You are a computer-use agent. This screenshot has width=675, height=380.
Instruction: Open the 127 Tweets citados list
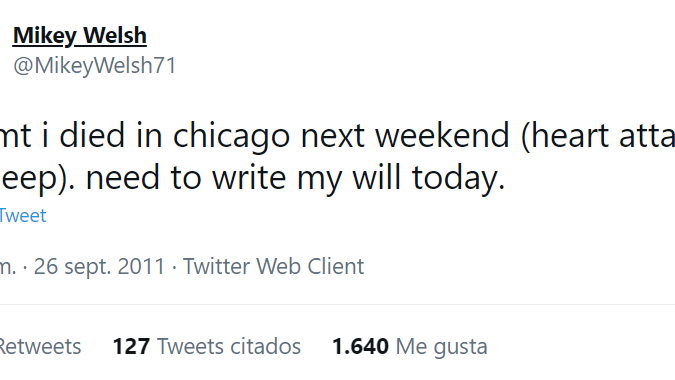tap(207, 346)
